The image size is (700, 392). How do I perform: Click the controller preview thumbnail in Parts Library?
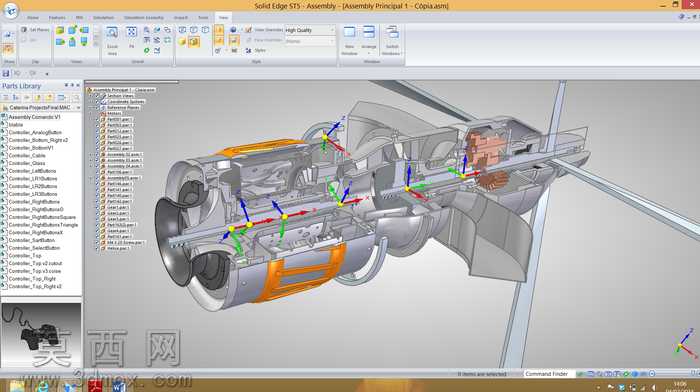(x=41, y=335)
